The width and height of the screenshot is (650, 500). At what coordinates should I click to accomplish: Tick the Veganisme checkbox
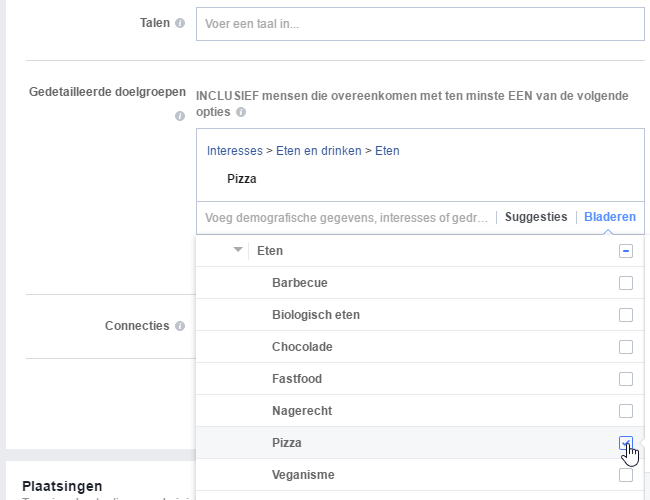tap(626, 475)
